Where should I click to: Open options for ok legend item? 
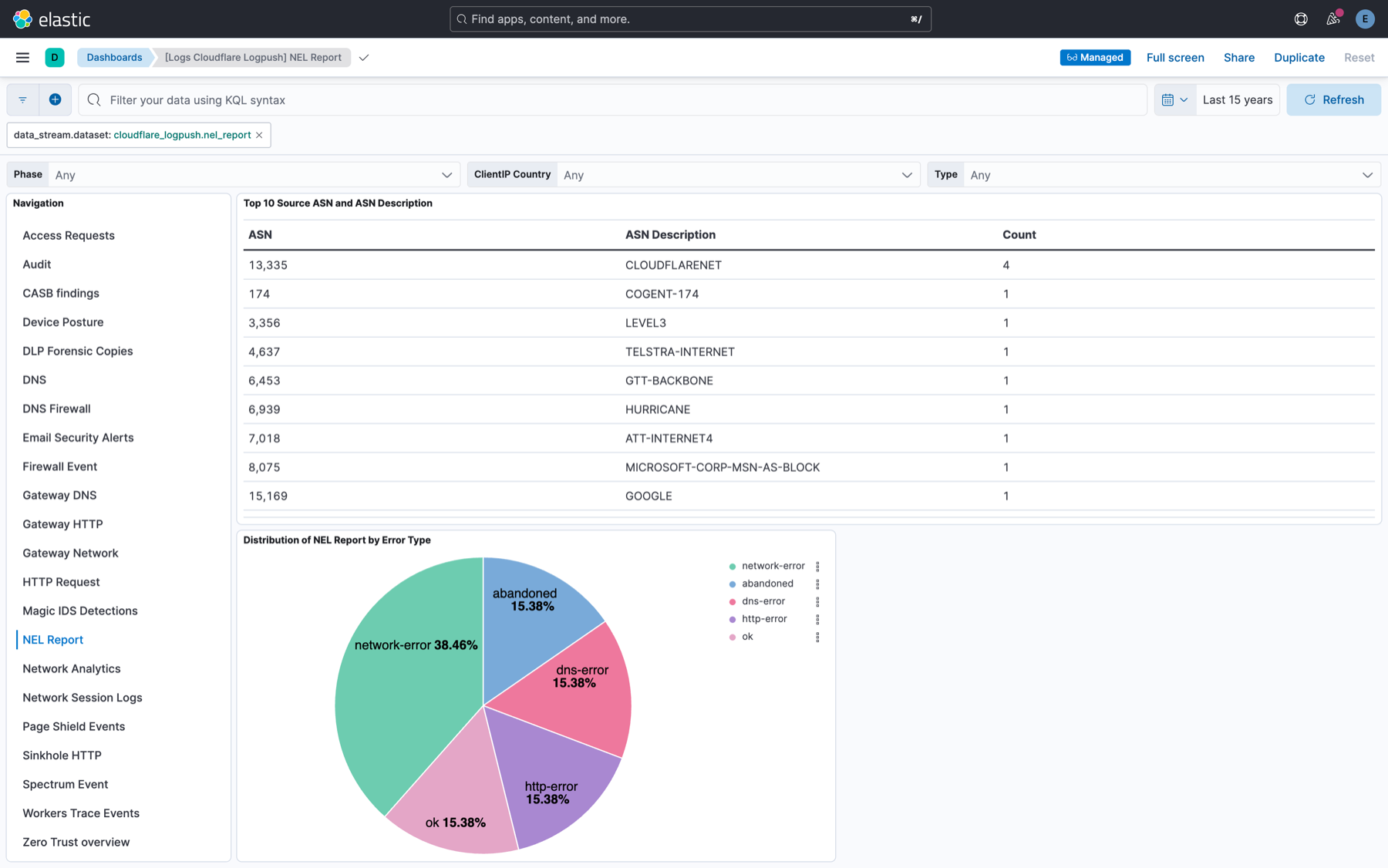(x=817, y=637)
